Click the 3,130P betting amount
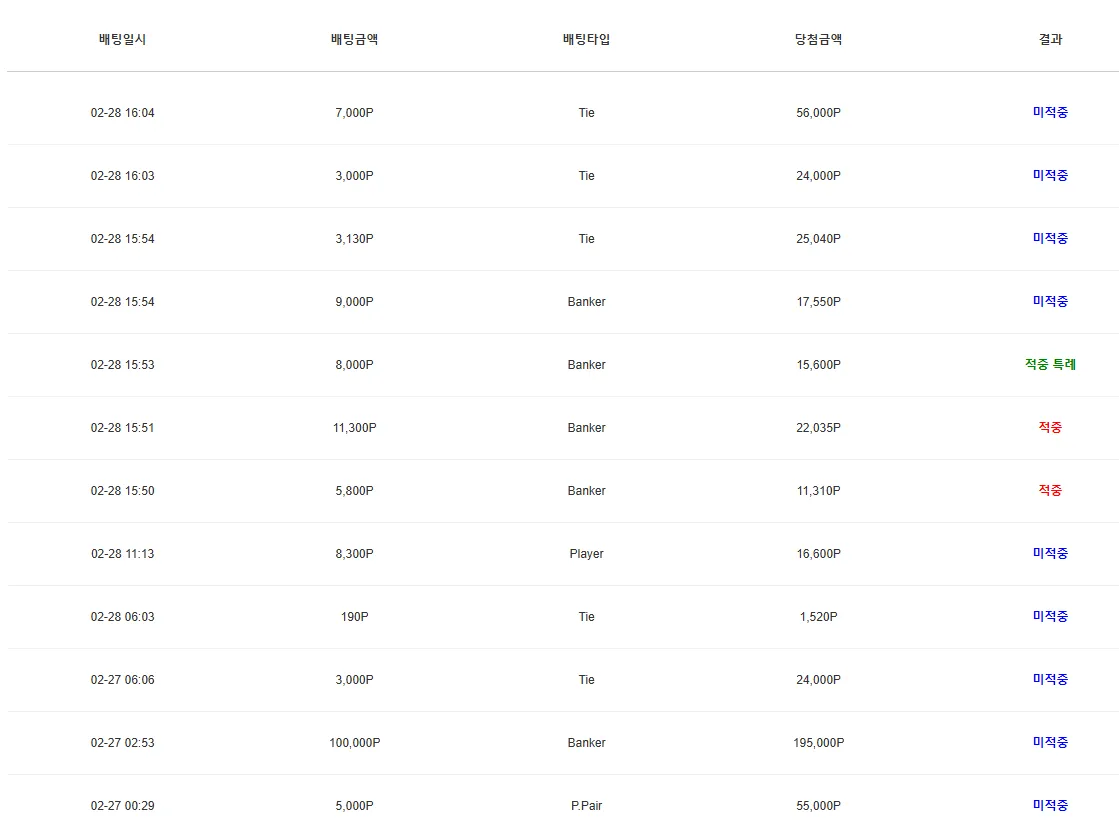 pyautogui.click(x=354, y=238)
